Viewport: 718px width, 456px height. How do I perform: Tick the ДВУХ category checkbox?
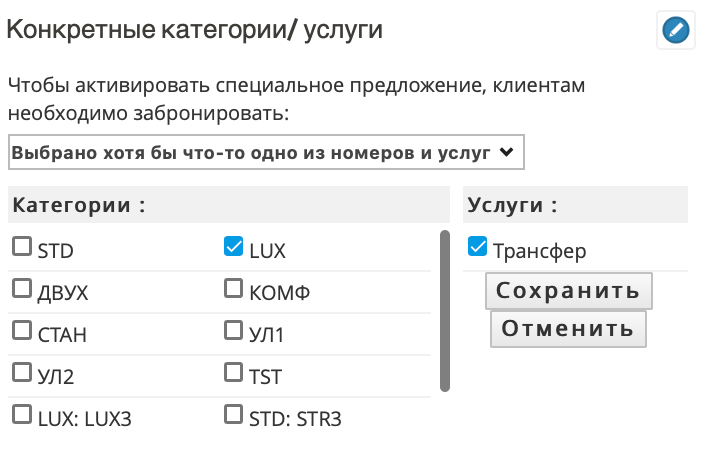click(22, 288)
